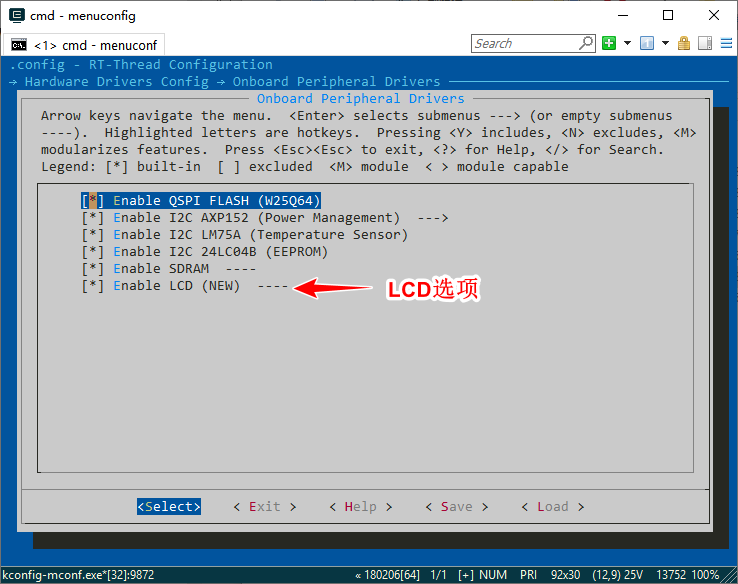The width and height of the screenshot is (738, 584).
Task: Open dropdown arrow beside new console button
Action: [x=627, y=43]
